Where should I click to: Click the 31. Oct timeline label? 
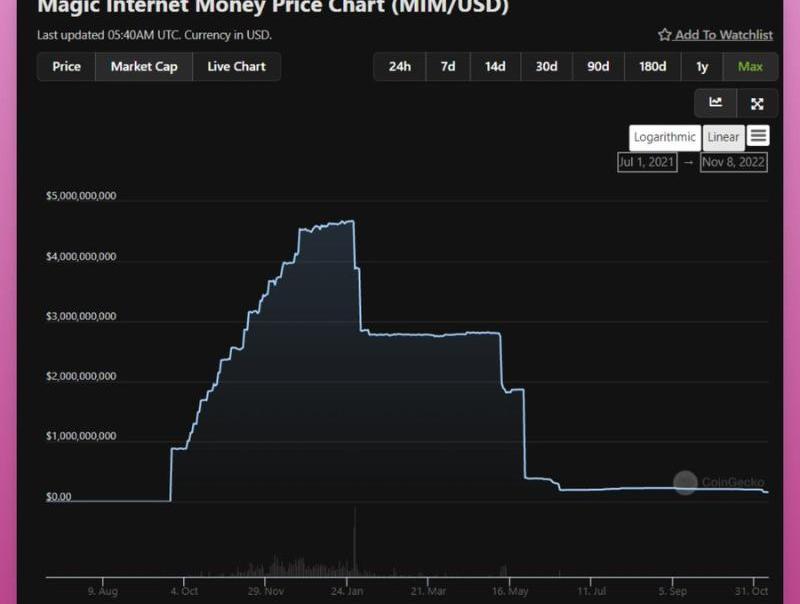coord(752,591)
